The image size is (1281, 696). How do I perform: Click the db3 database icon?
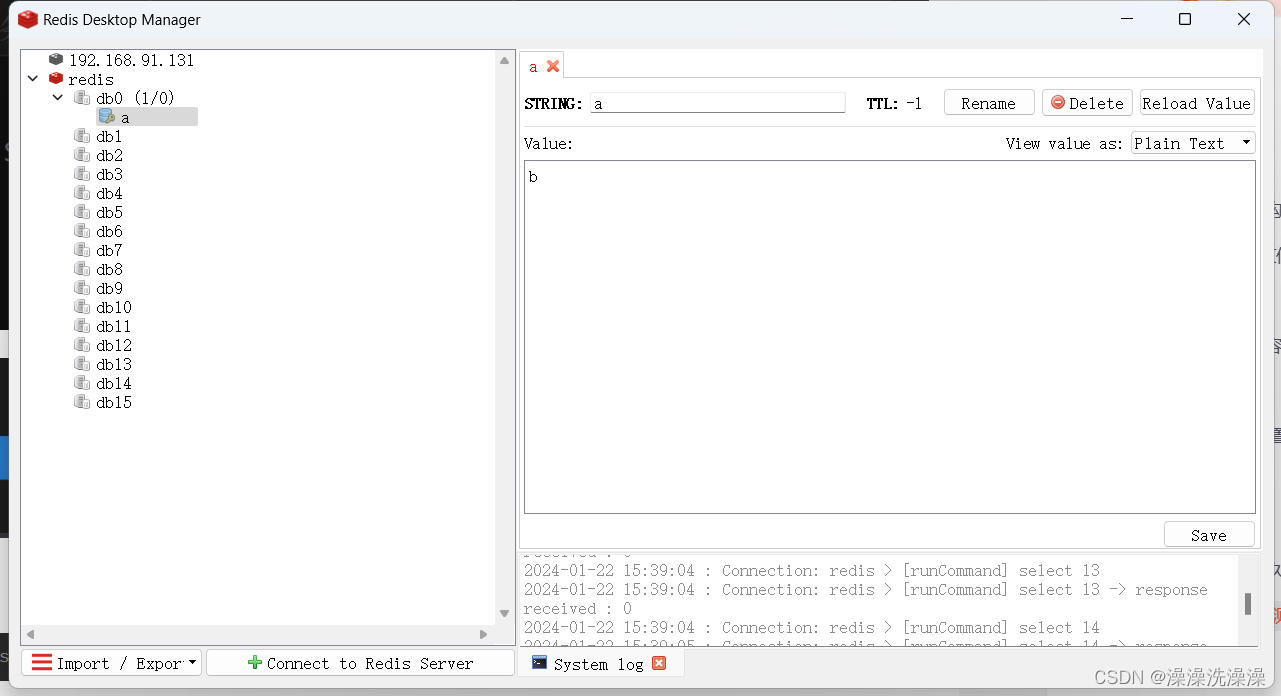coord(82,174)
